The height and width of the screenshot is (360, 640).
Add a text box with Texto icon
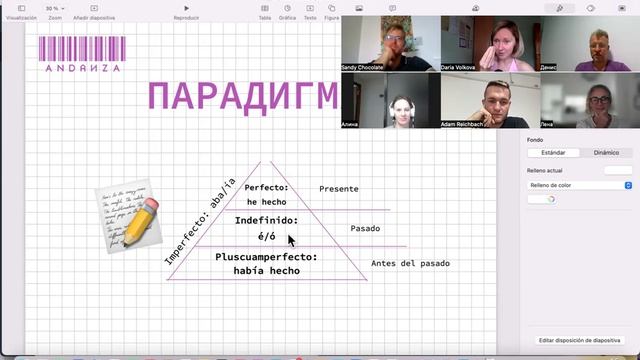310,12
